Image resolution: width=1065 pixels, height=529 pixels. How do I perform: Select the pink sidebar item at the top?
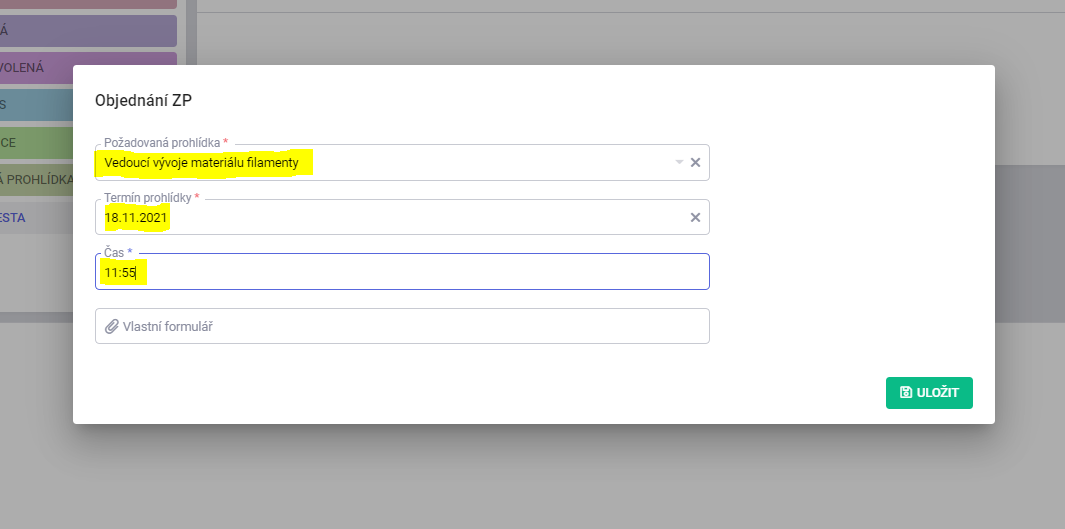click(88, 5)
